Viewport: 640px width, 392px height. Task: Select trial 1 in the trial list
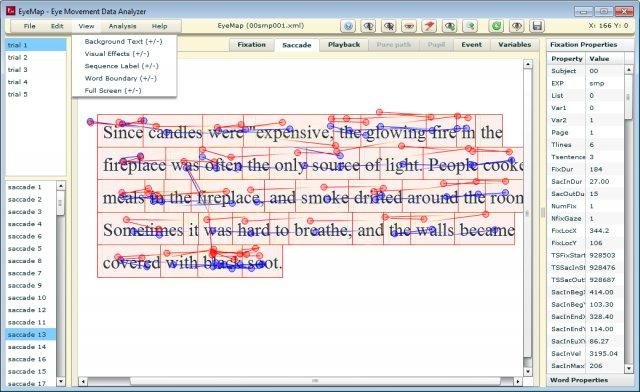coord(36,45)
